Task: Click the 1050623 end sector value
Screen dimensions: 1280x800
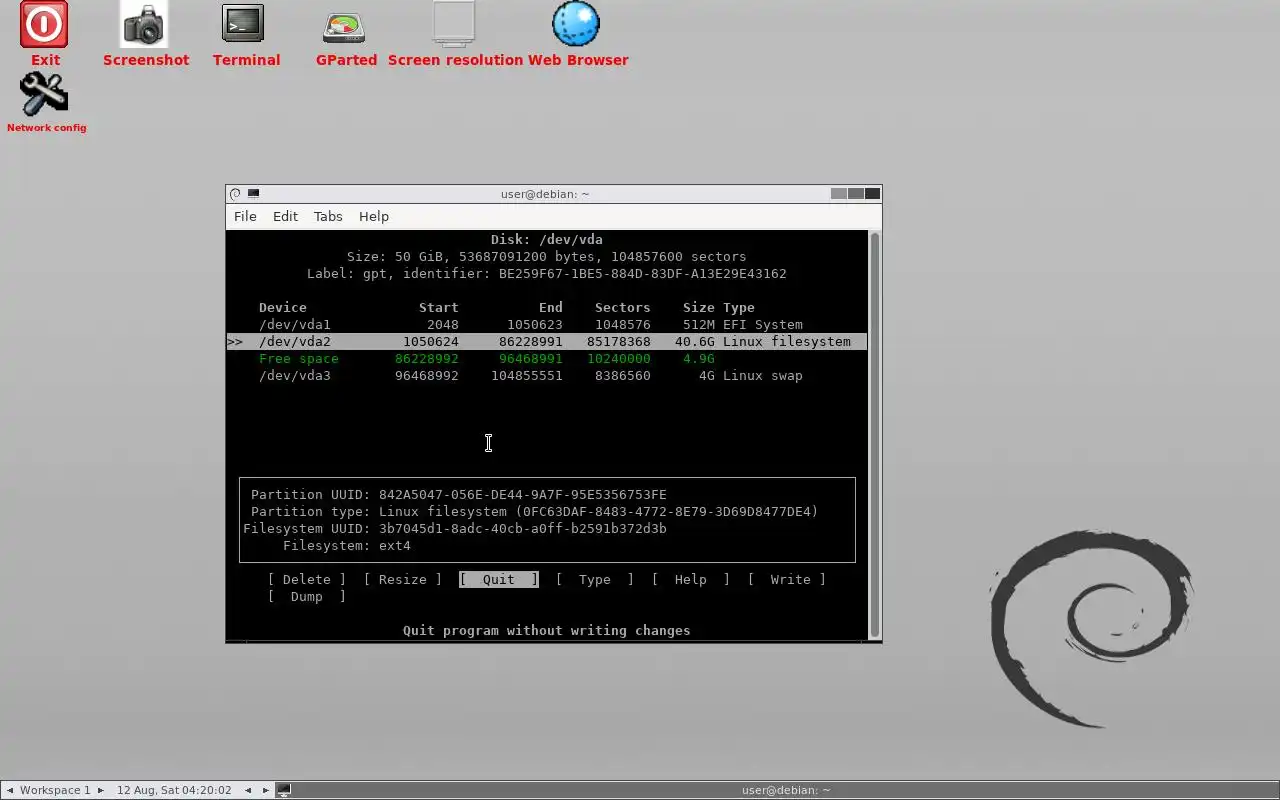Action: click(x=535, y=325)
